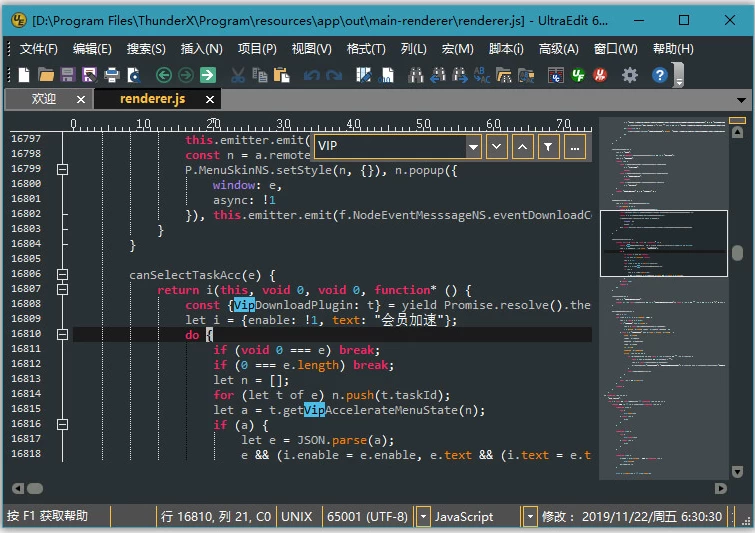Open the JavaScript language dropdown arrow
The image size is (755, 533).
coord(530,517)
